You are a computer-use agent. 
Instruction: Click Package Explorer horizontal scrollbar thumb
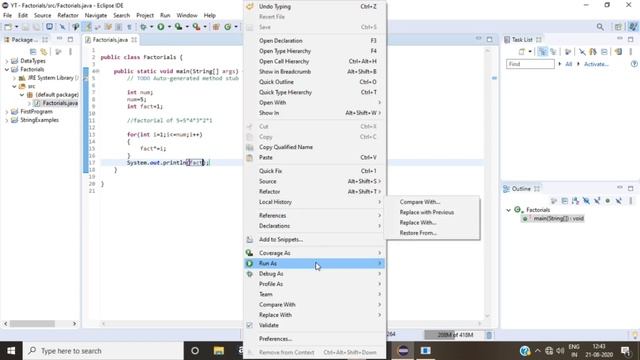point(32,324)
